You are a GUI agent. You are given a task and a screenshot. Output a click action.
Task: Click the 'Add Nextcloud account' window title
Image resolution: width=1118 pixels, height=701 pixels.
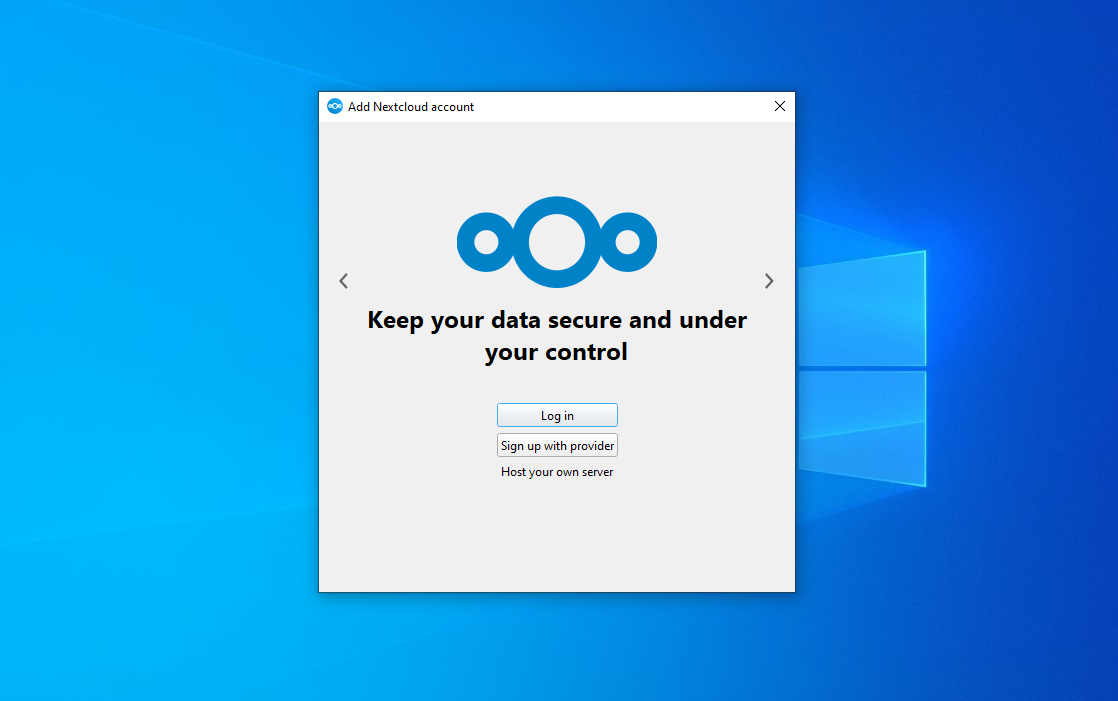411,107
